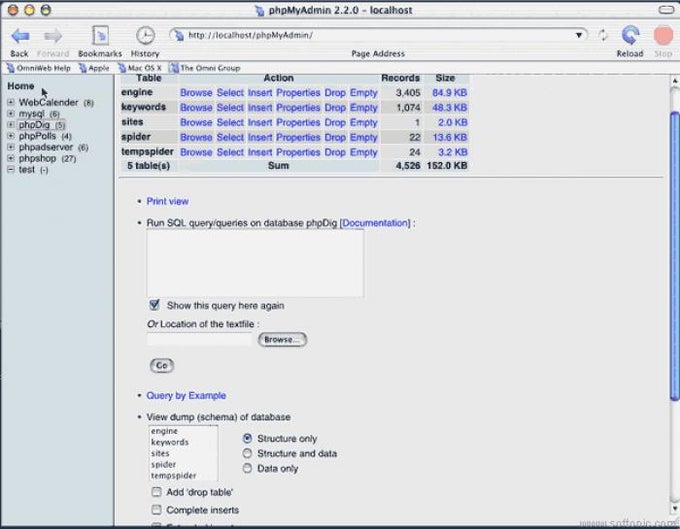Open Properties of the spider table
Screen dimensions: 680x529
pos(298,137)
